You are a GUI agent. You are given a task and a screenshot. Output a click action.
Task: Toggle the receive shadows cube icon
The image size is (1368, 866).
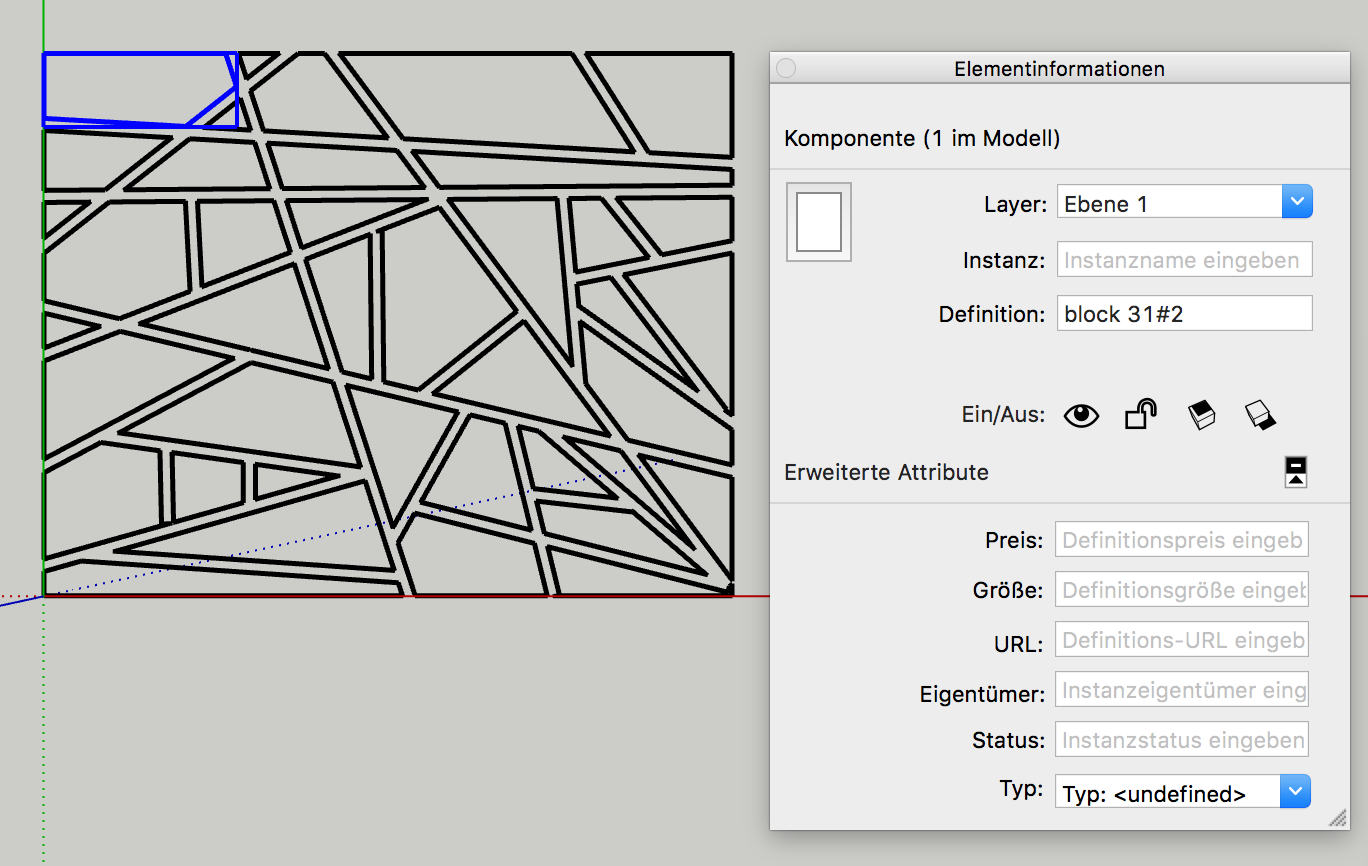coord(1260,415)
